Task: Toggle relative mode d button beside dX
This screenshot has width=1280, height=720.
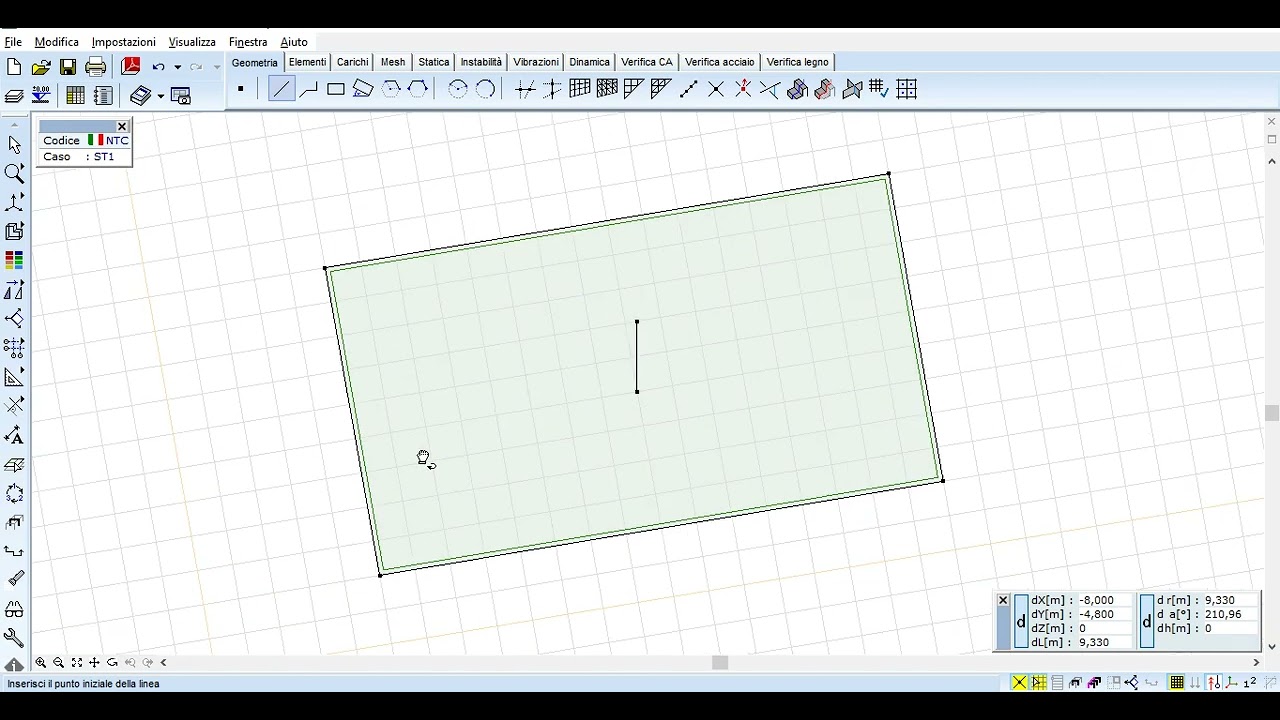Action: click(x=1021, y=621)
